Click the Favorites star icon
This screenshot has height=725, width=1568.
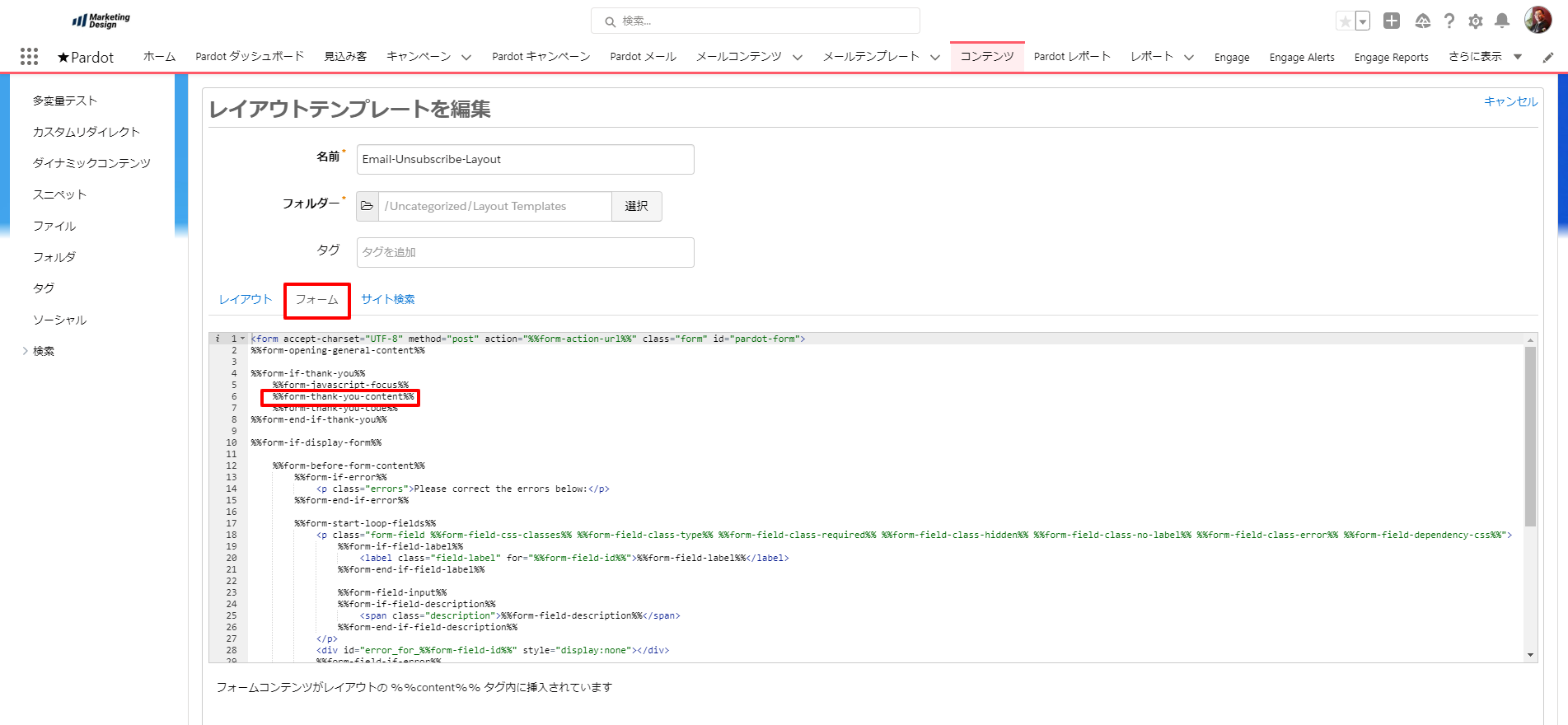pos(1345,21)
